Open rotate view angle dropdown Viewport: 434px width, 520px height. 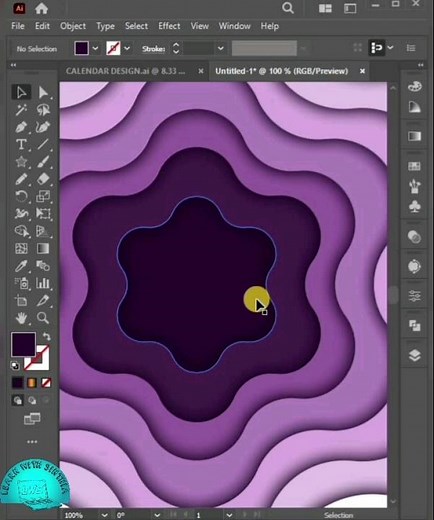point(157,515)
